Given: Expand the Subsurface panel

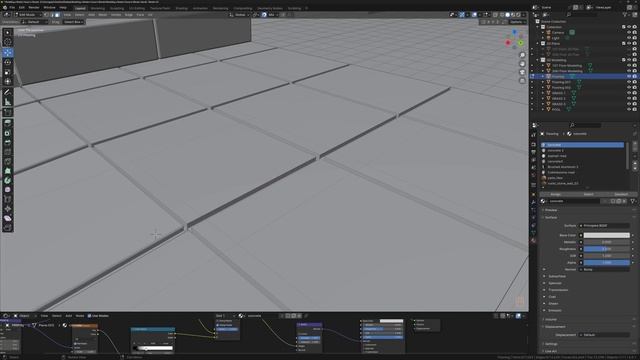Looking at the screenshot, I should click(557, 276).
